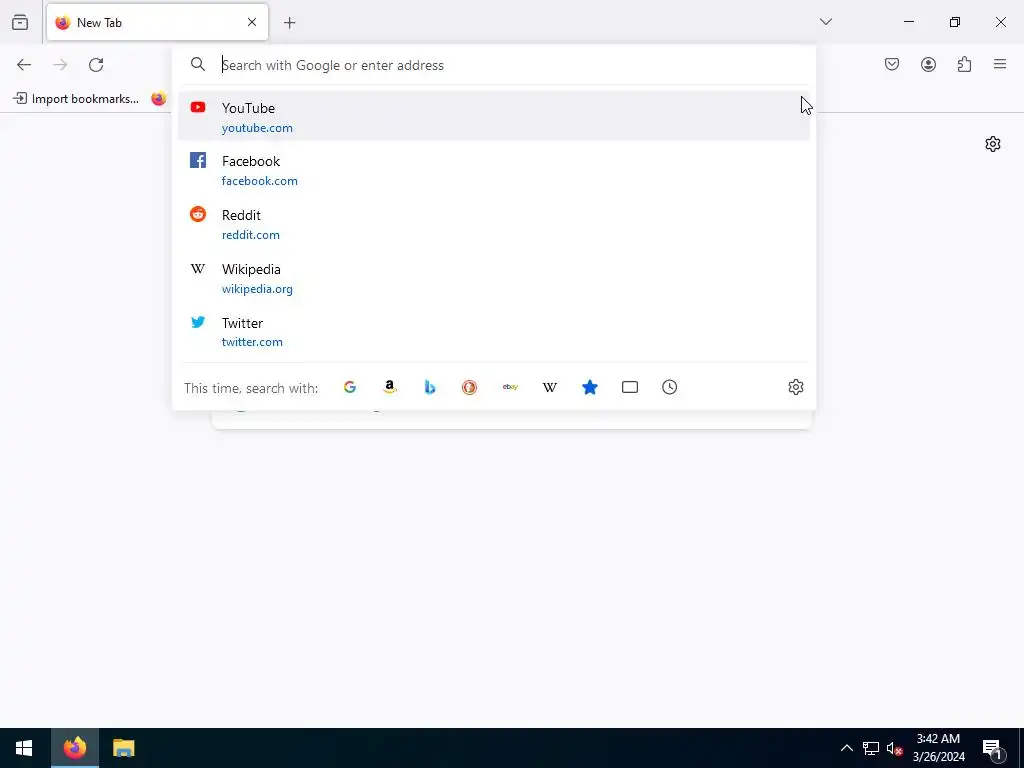1024x768 pixels.
Task: Click the youtube.com URL text
Action: click(x=257, y=128)
